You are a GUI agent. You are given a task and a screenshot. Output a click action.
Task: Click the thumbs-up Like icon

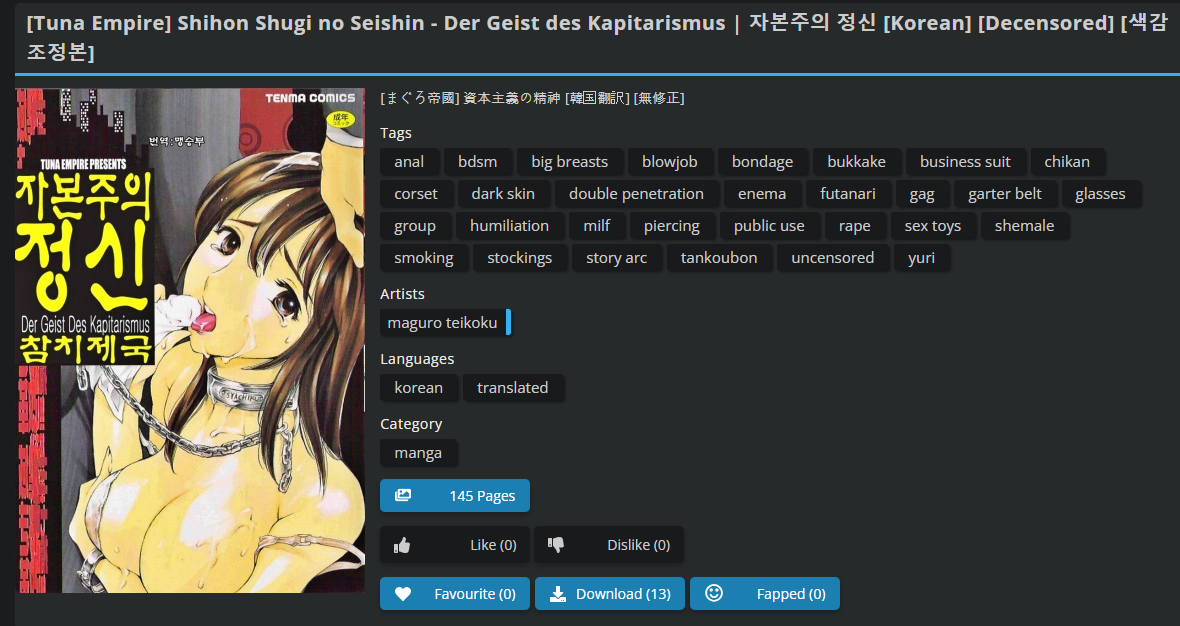click(x=402, y=545)
